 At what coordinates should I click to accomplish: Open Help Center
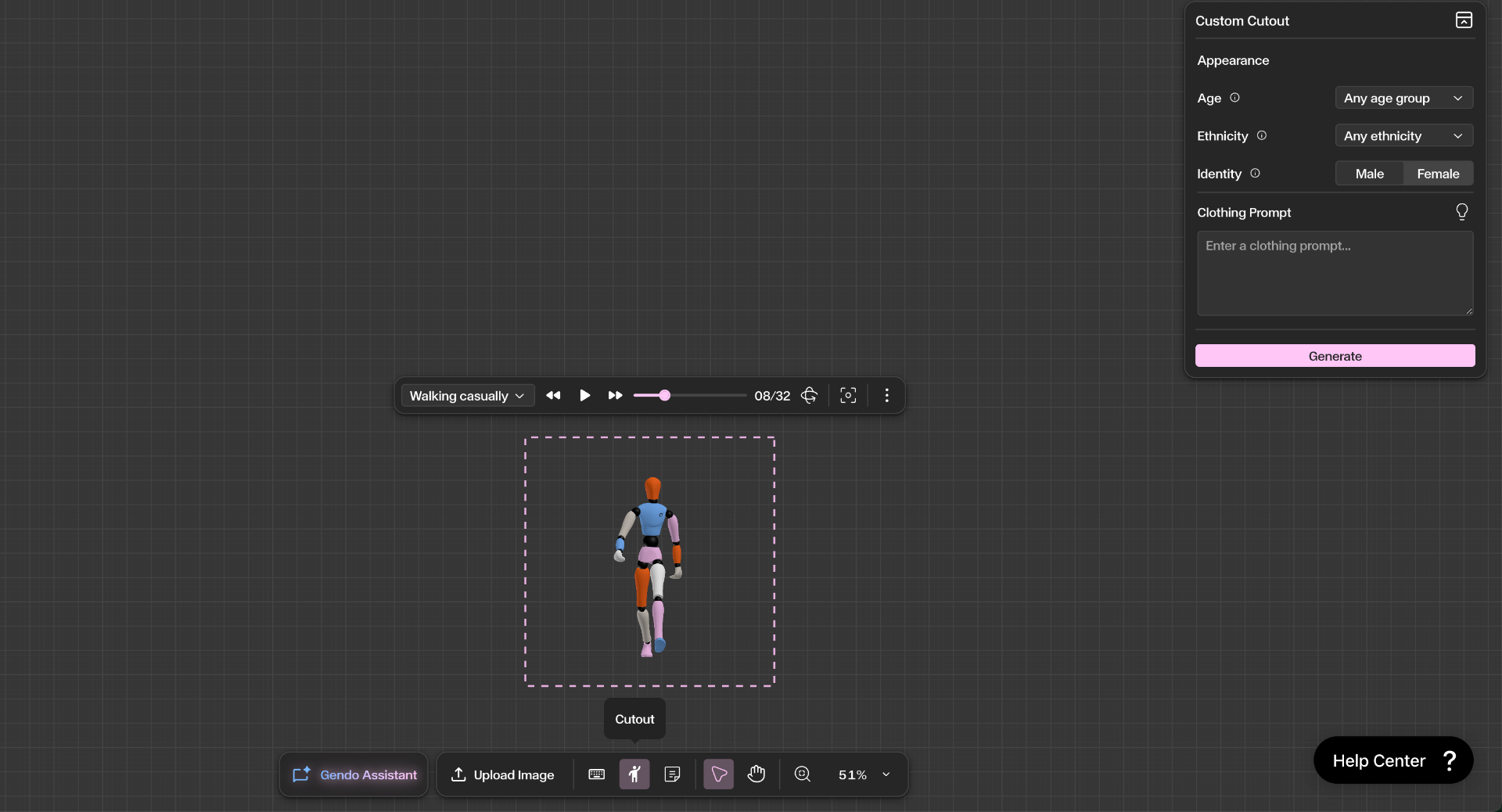1392,760
